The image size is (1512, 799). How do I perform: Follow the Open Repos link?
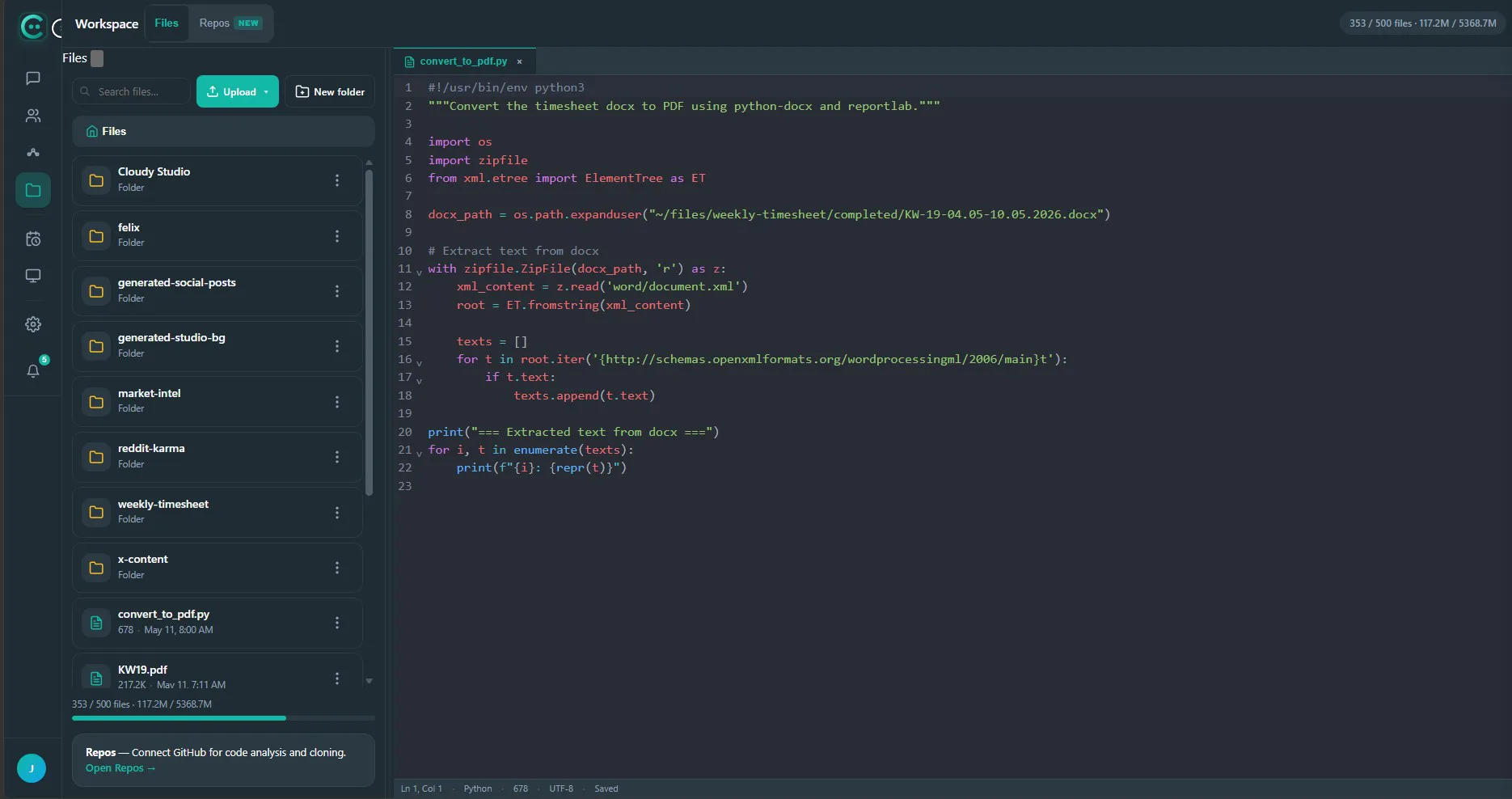point(120,768)
